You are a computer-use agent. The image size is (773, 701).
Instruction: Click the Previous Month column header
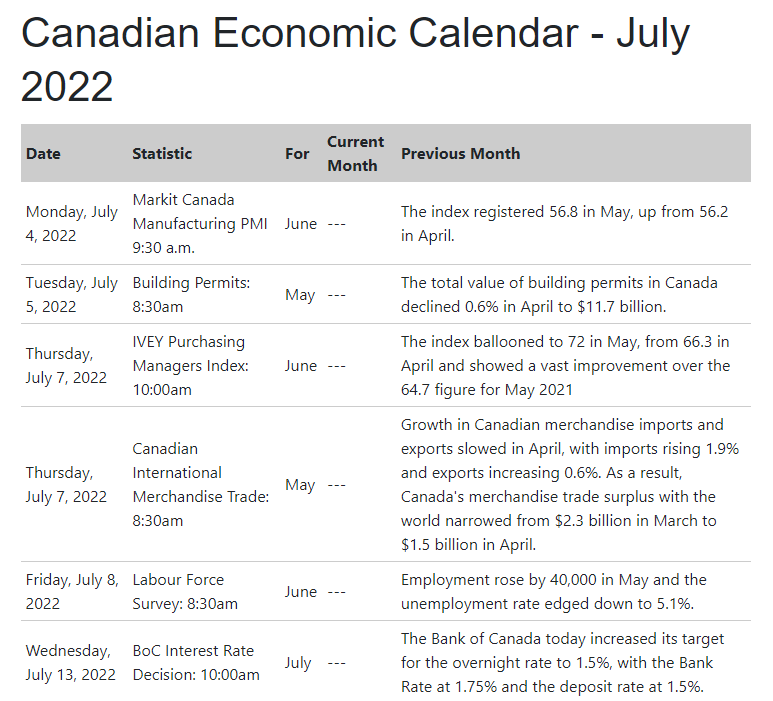click(460, 154)
